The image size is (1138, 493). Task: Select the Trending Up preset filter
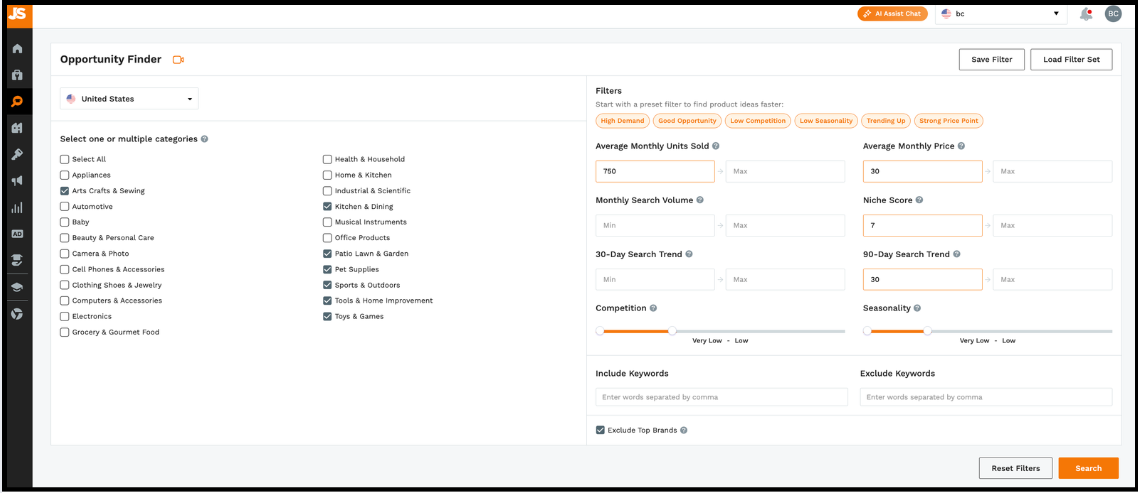point(885,121)
